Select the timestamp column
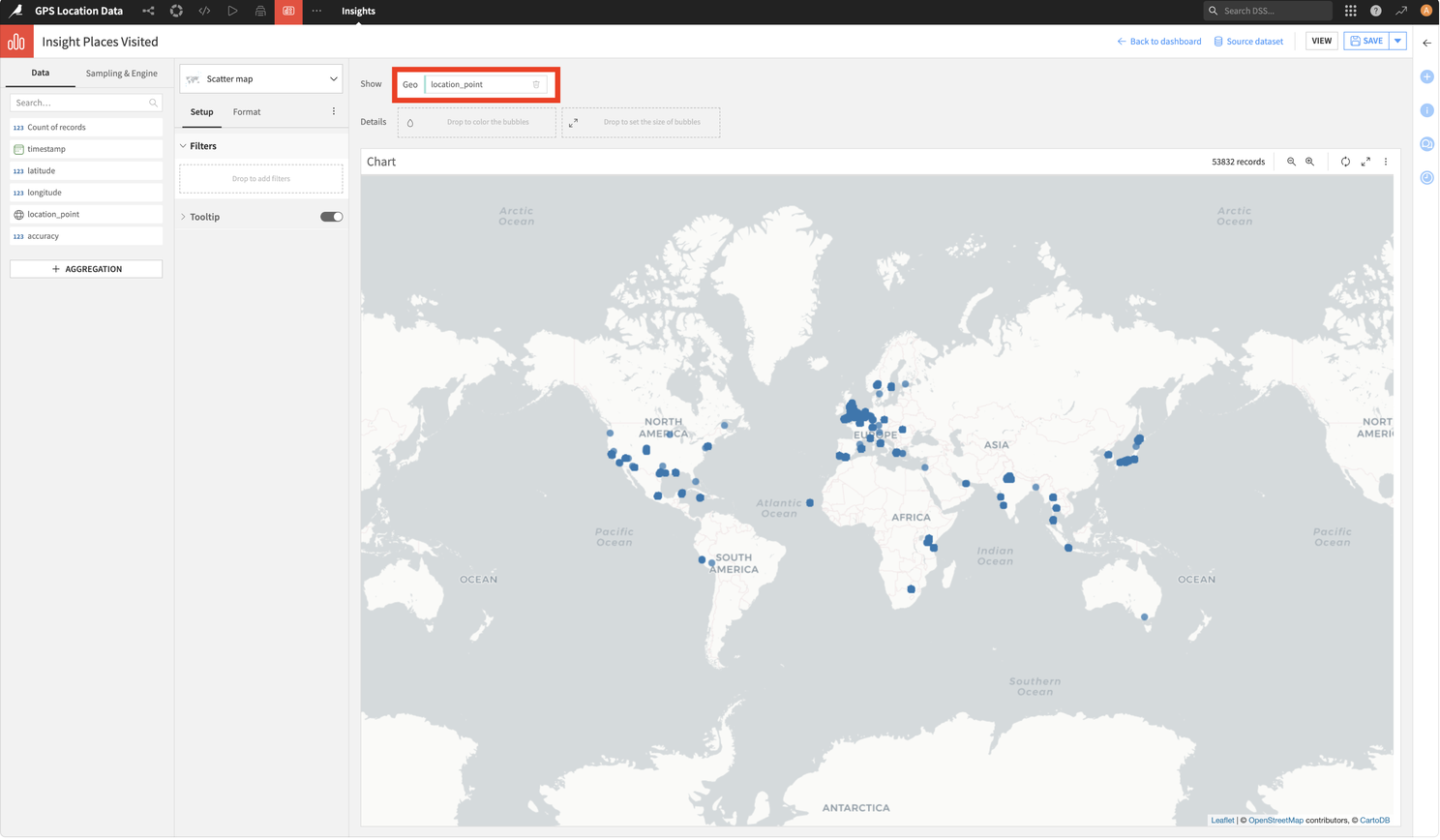Image resolution: width=1440 pixels, height=840 pixels. [86, 149]
